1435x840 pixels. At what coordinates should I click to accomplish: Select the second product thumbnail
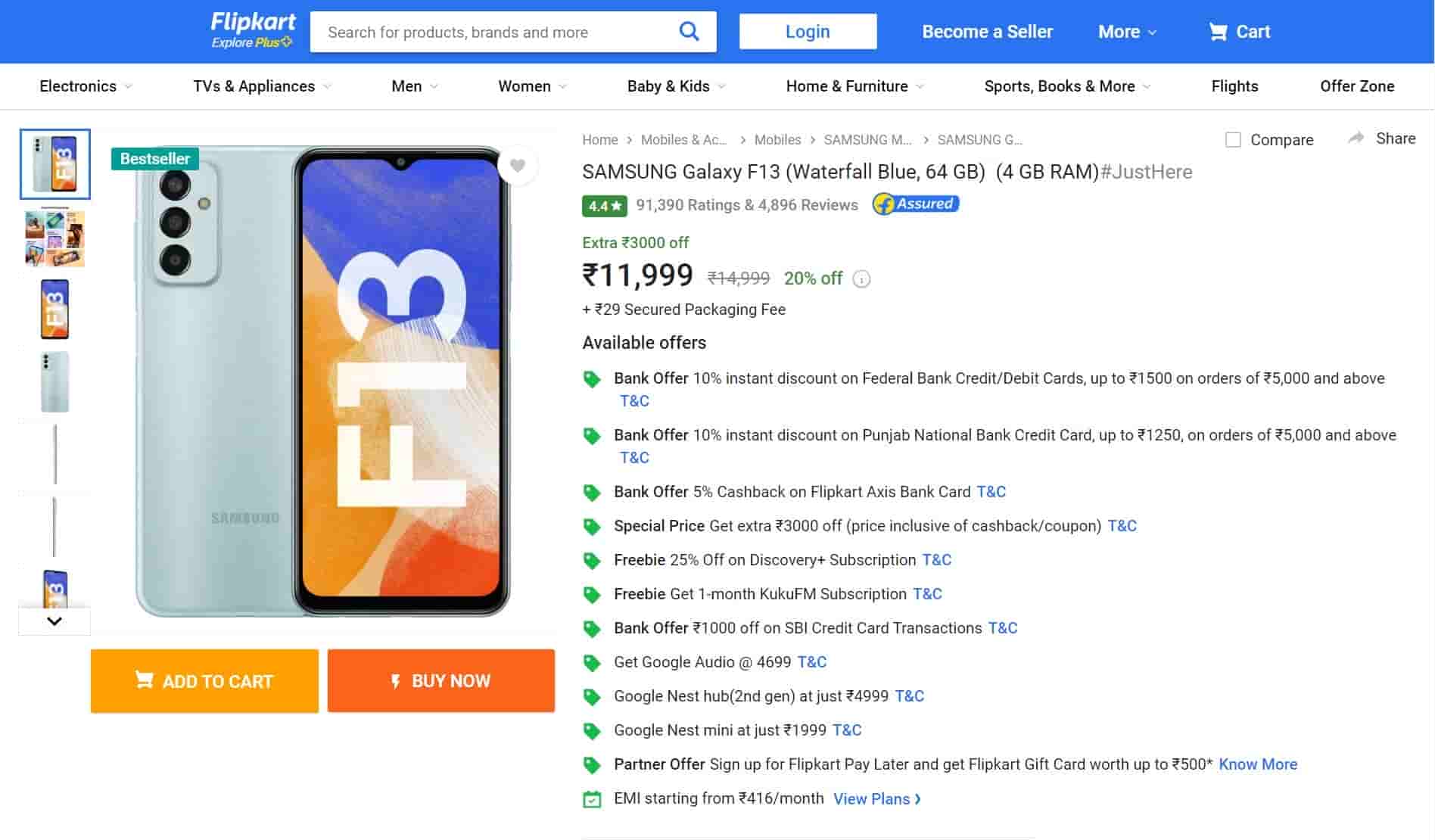54,238
